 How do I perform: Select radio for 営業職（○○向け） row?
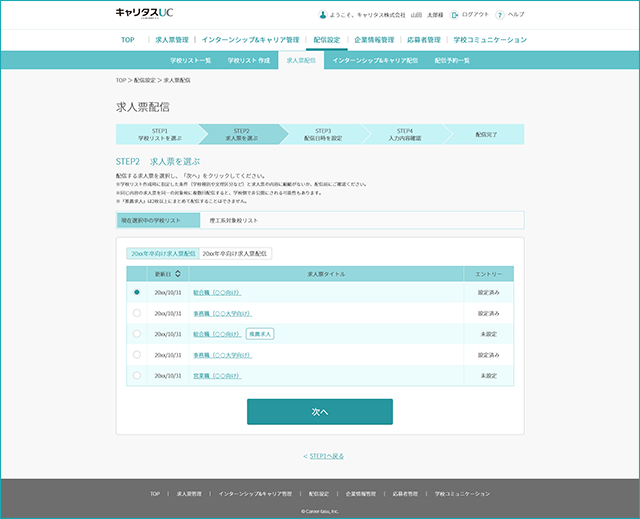click(137, 375)
